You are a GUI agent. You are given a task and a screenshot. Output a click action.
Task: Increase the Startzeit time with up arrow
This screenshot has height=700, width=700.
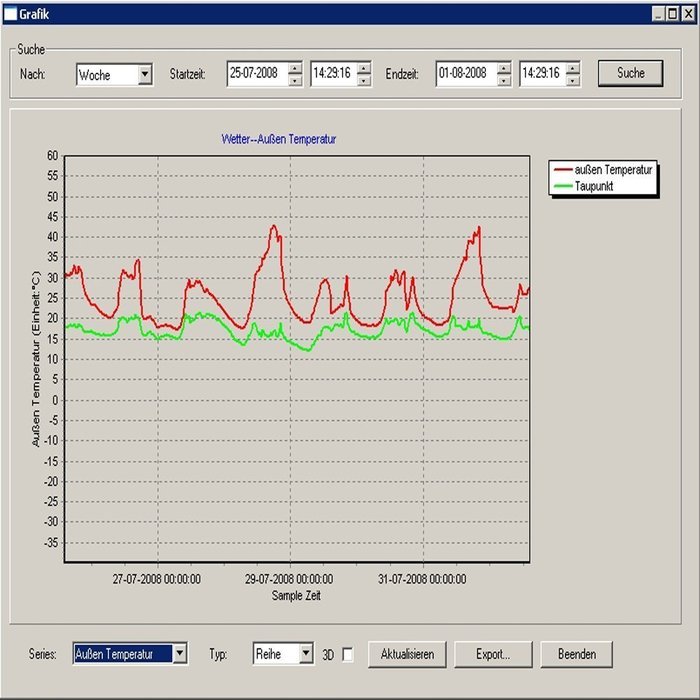click(364, 68)
